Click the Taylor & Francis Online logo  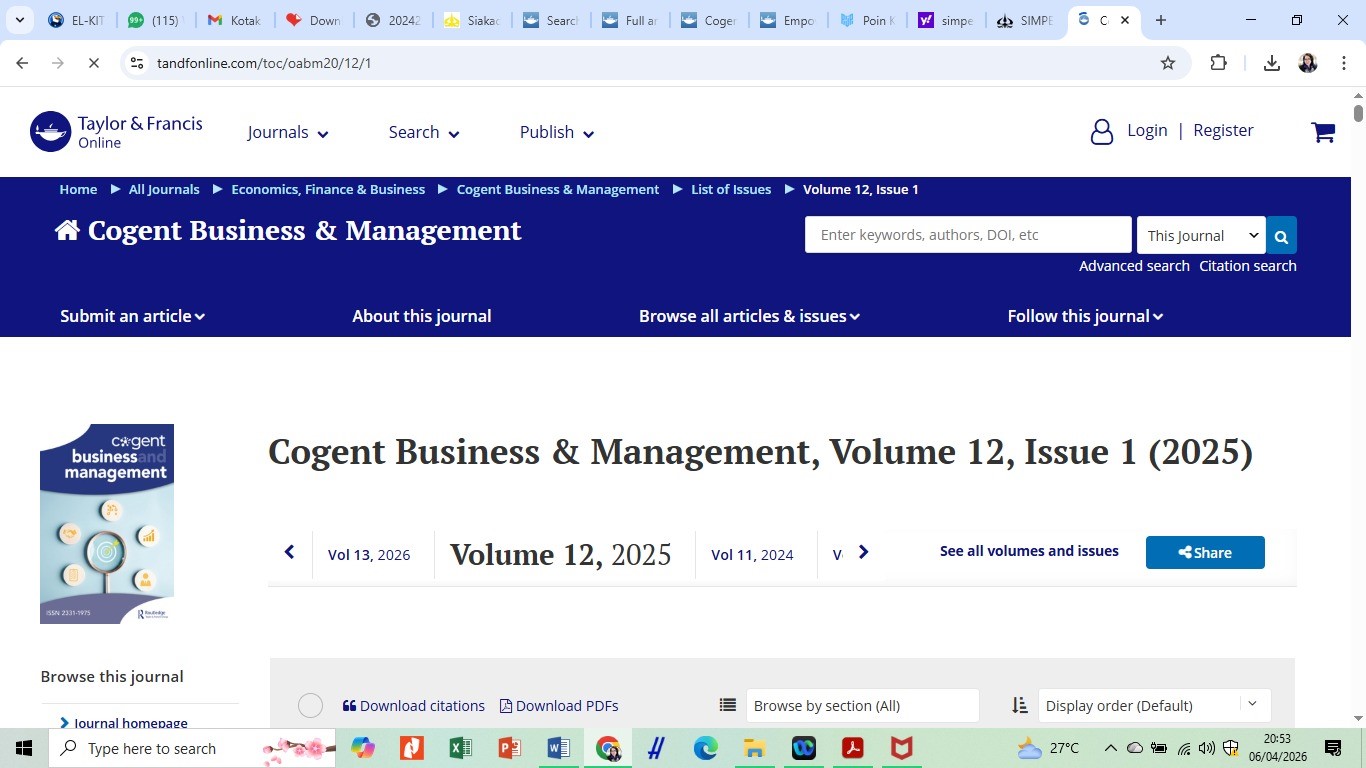116,132
